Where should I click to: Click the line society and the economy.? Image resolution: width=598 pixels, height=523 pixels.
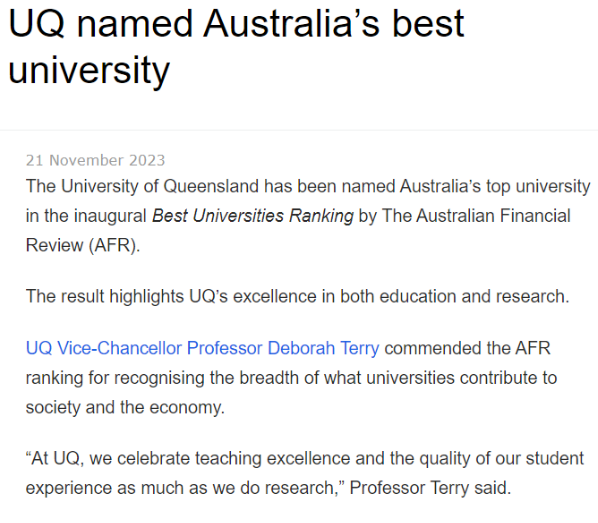[125, 407]
